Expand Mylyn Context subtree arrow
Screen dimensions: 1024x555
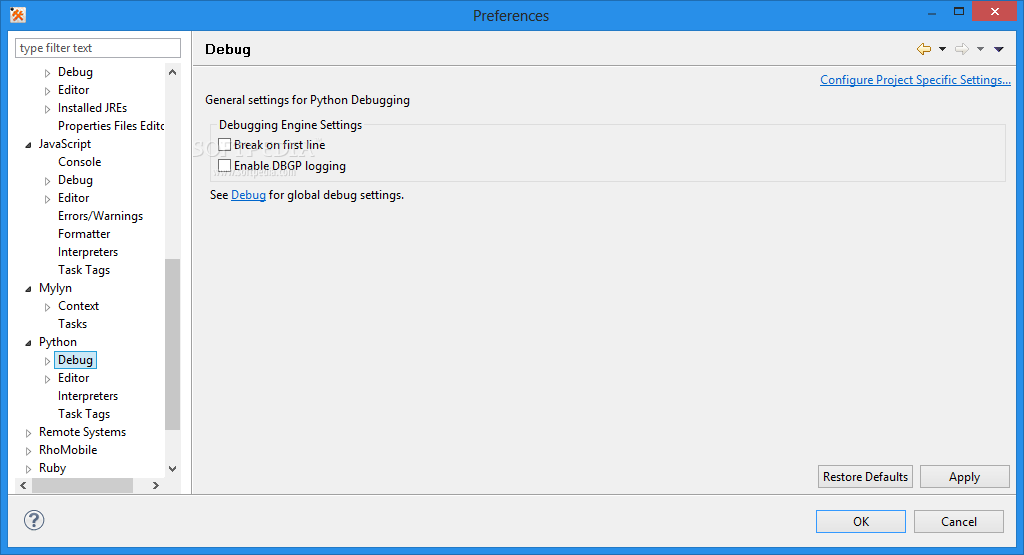(x=47, y=306)
